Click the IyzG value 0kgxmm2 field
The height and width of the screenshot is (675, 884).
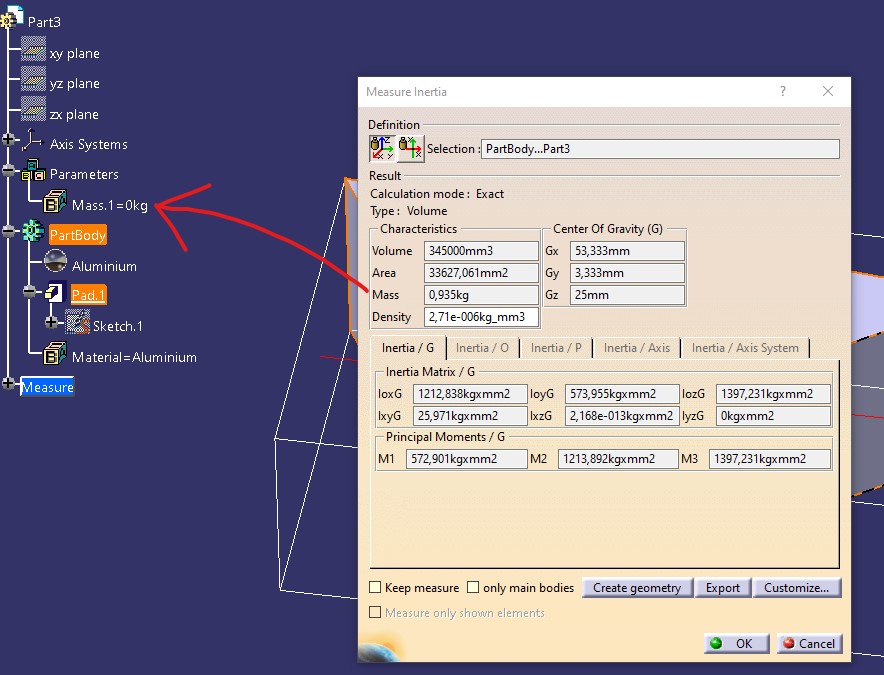click(773, 416)
